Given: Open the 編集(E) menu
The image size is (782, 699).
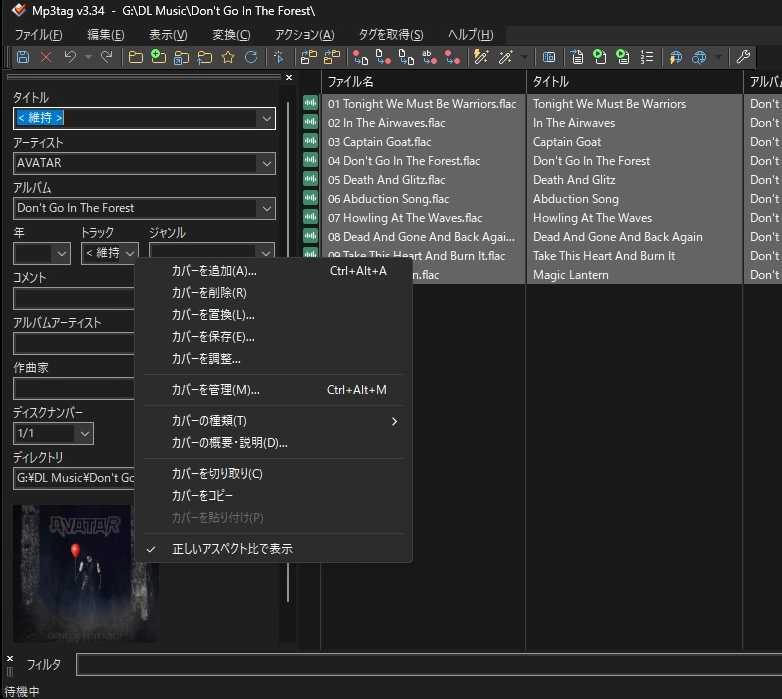Looking at the screenshot, I should 106,35.
